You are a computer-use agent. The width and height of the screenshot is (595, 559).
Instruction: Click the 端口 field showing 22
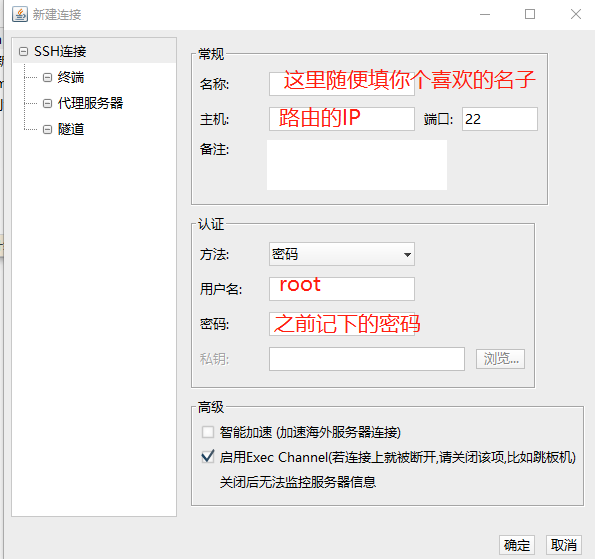[500, 119]
